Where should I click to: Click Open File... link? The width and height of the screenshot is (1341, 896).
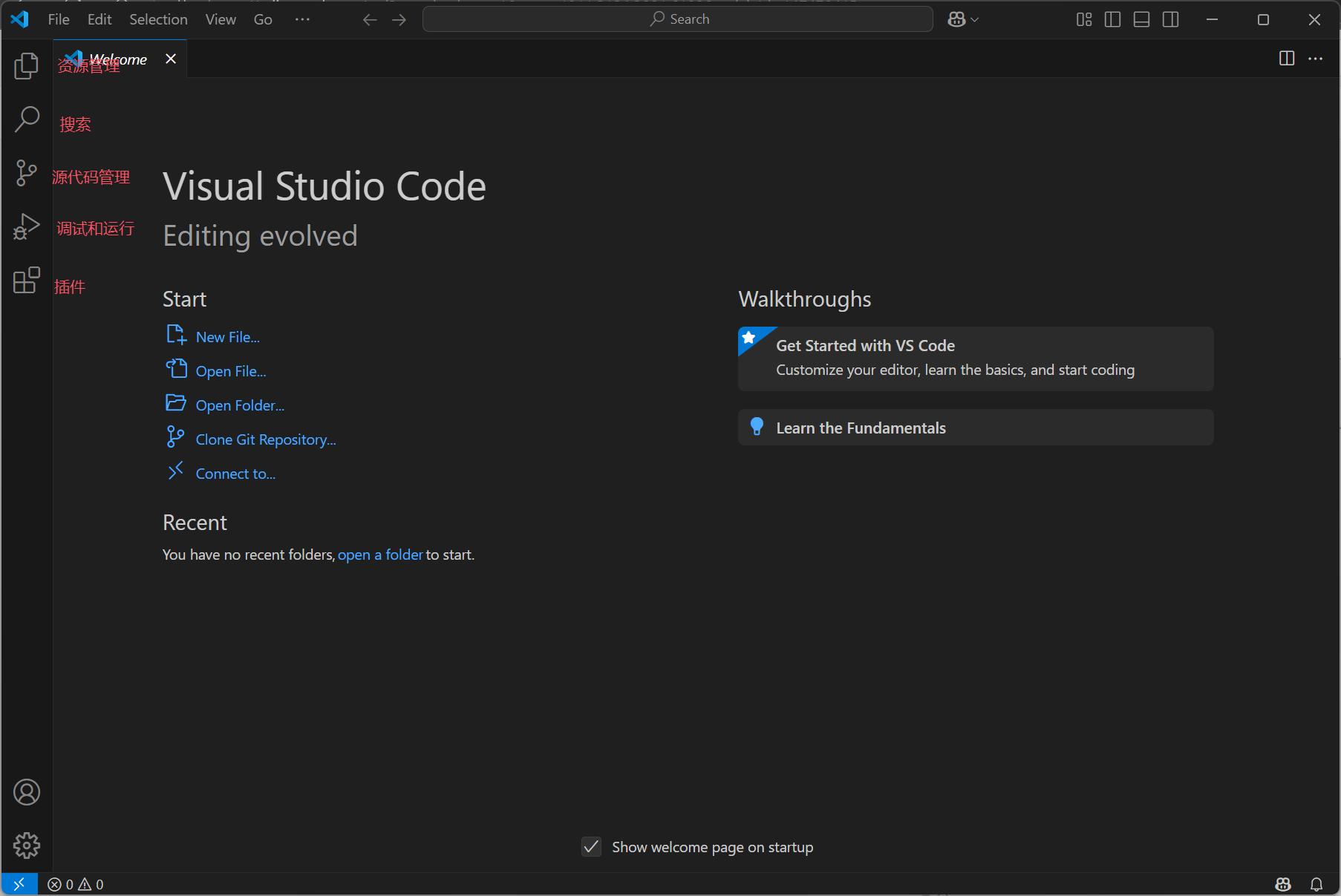point(231,371)
